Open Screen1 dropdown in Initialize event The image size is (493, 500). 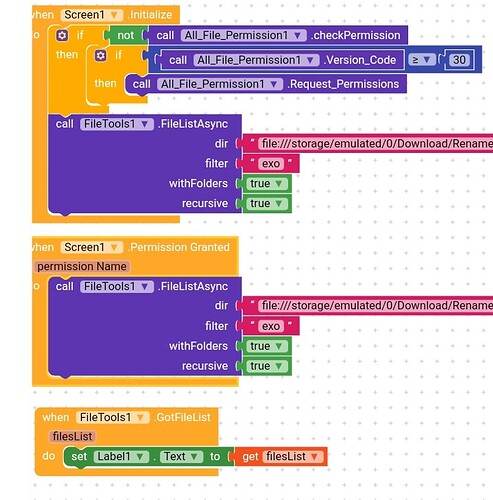click(x=92, y=15)
